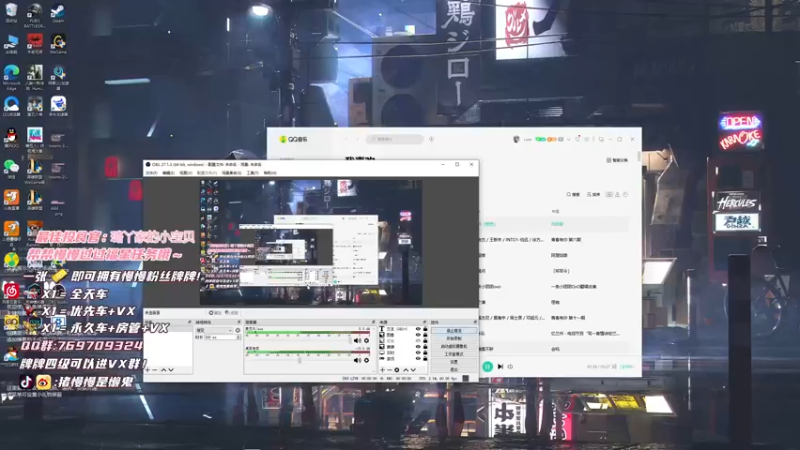Remove selected source with minus icon
This screenshot has width=800, height=450.
(390, 370)
